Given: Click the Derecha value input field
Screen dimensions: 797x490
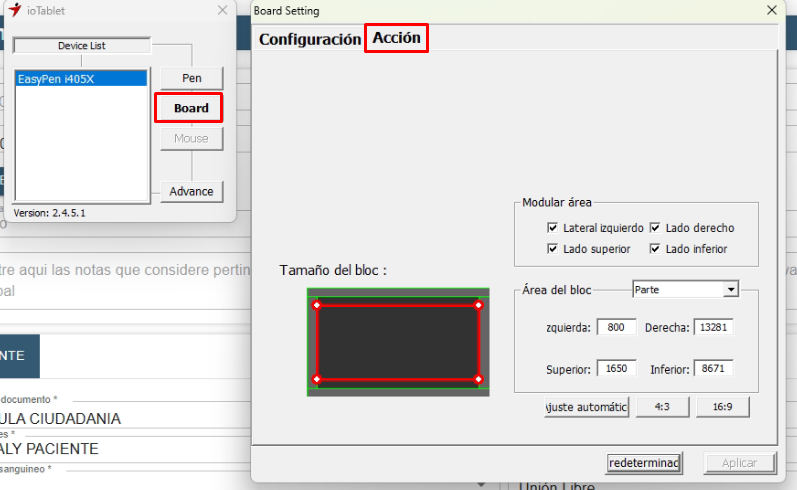Looking at the screenshot, I should [x=713, y=327].
